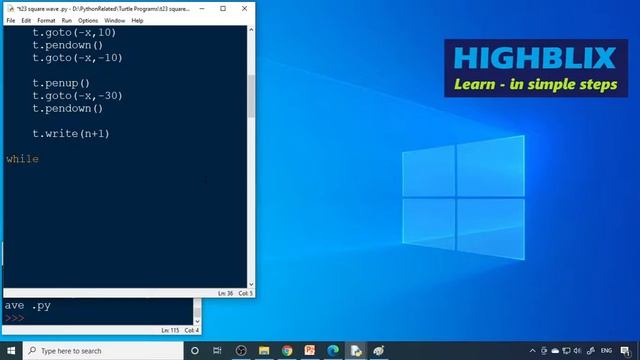Image resolution: width=640 pixels, height=360 pixels.
Task: Open Cortana circle icon on taskbar
Action: pyautogui.click(x=195, y=351)
